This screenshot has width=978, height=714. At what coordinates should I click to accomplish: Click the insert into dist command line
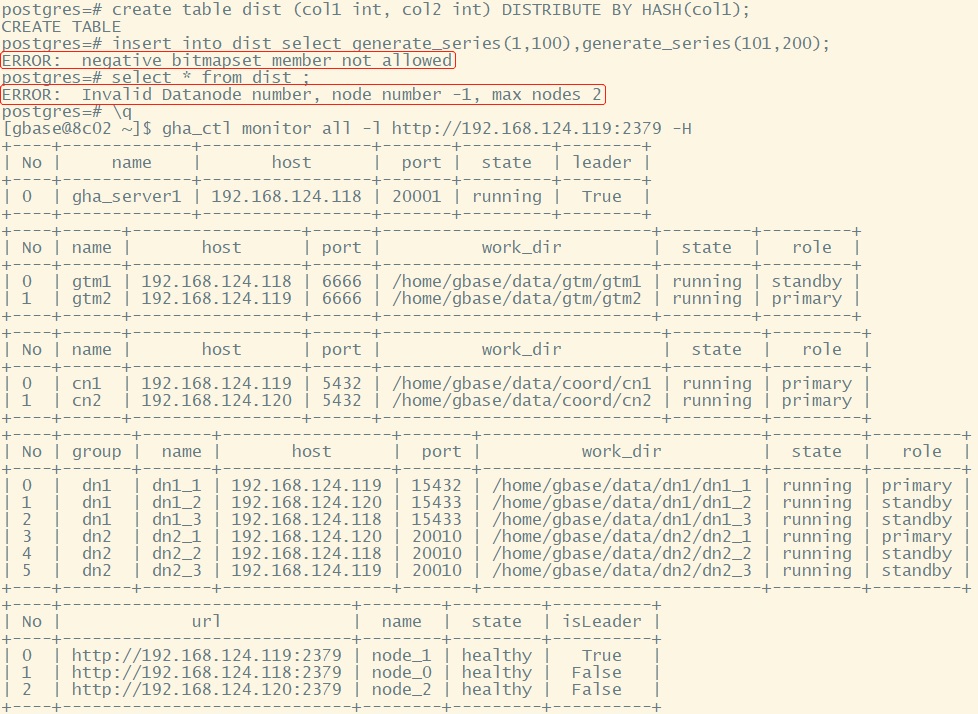tap(415, 44)
